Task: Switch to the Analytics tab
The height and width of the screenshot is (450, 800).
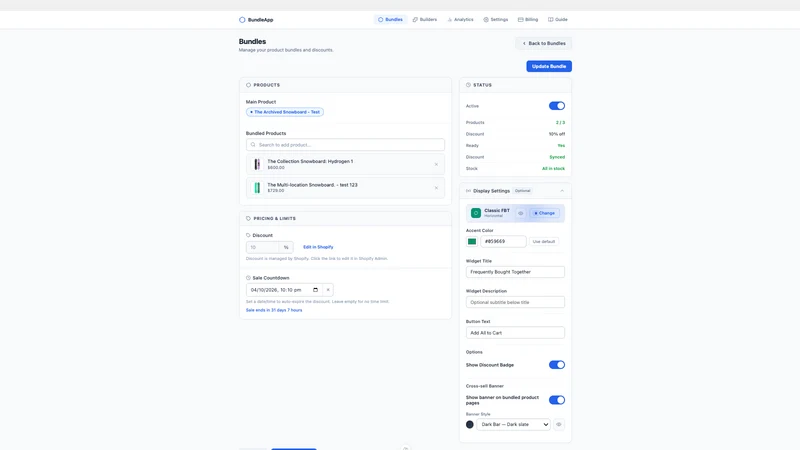Action: [460, 19]
